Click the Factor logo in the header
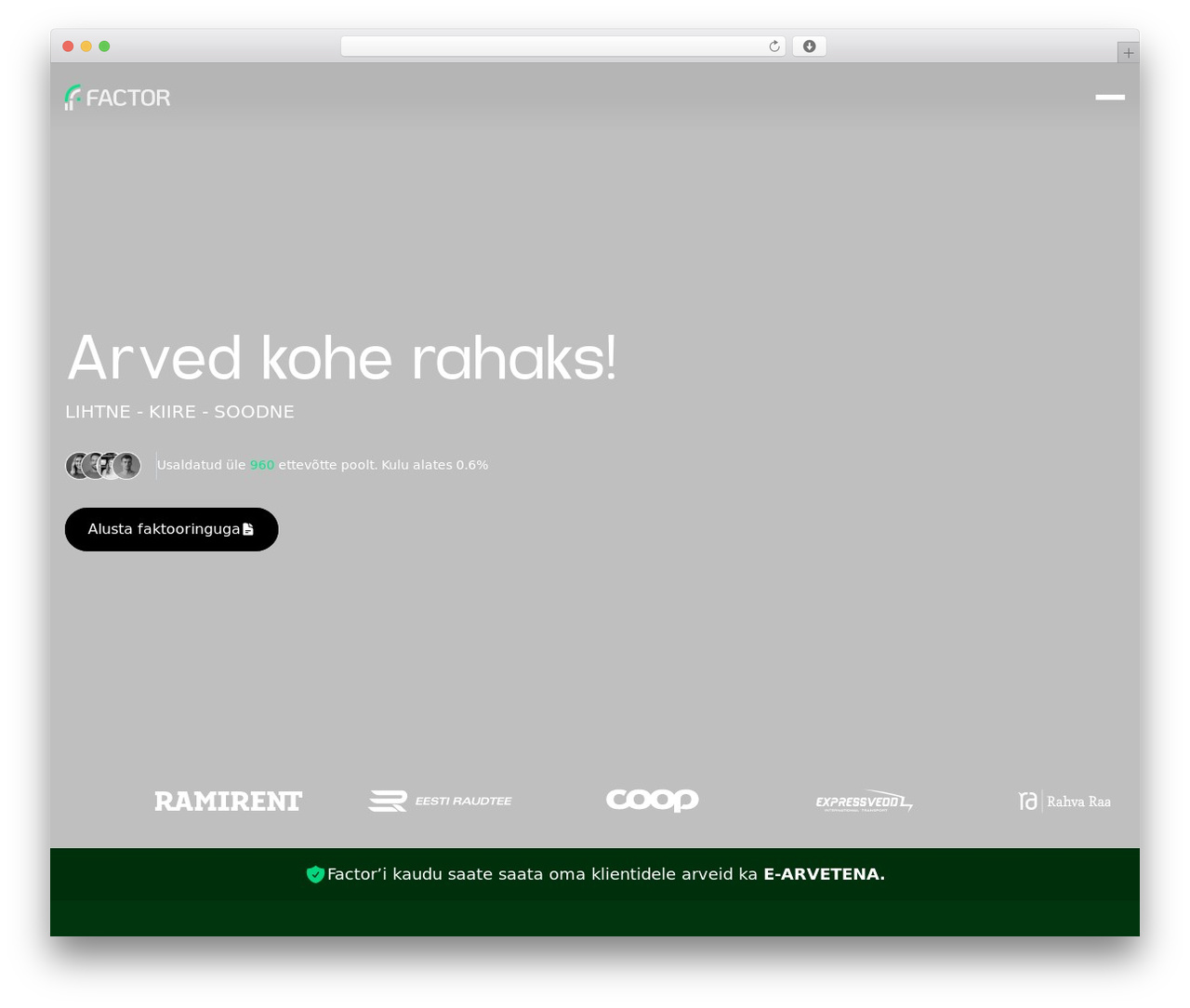 pos(117,98)
